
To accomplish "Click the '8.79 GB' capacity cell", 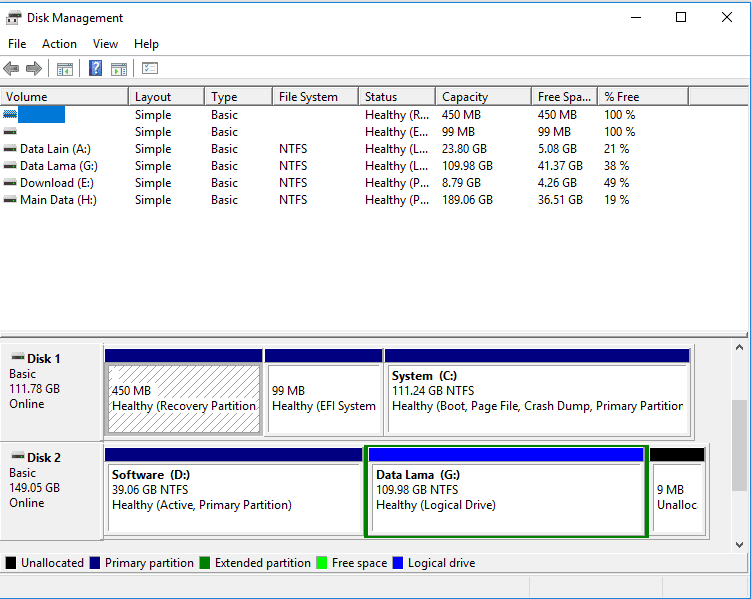I will (461, 183).
